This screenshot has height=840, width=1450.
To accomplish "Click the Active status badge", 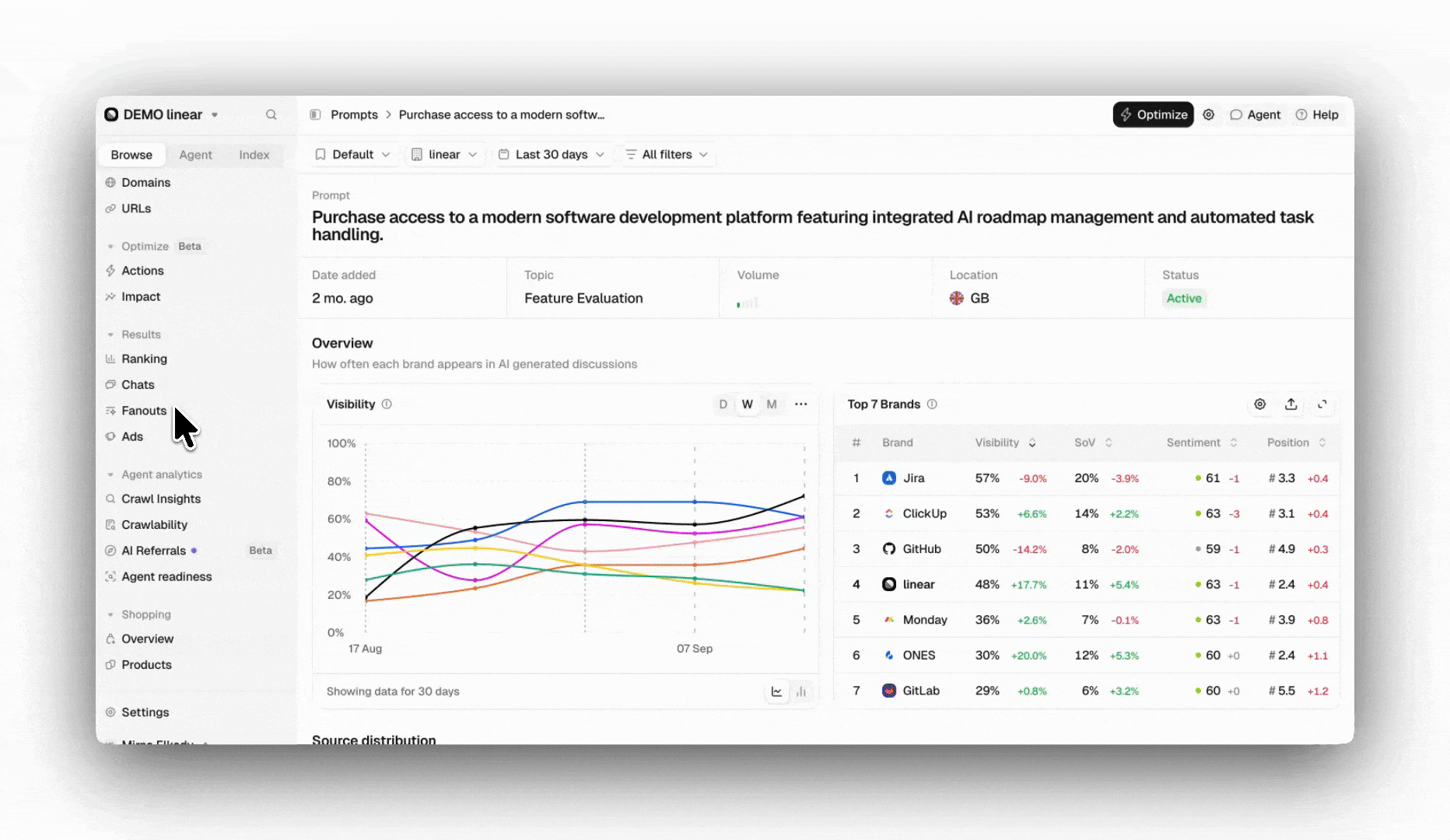I will pos(1184,298).
